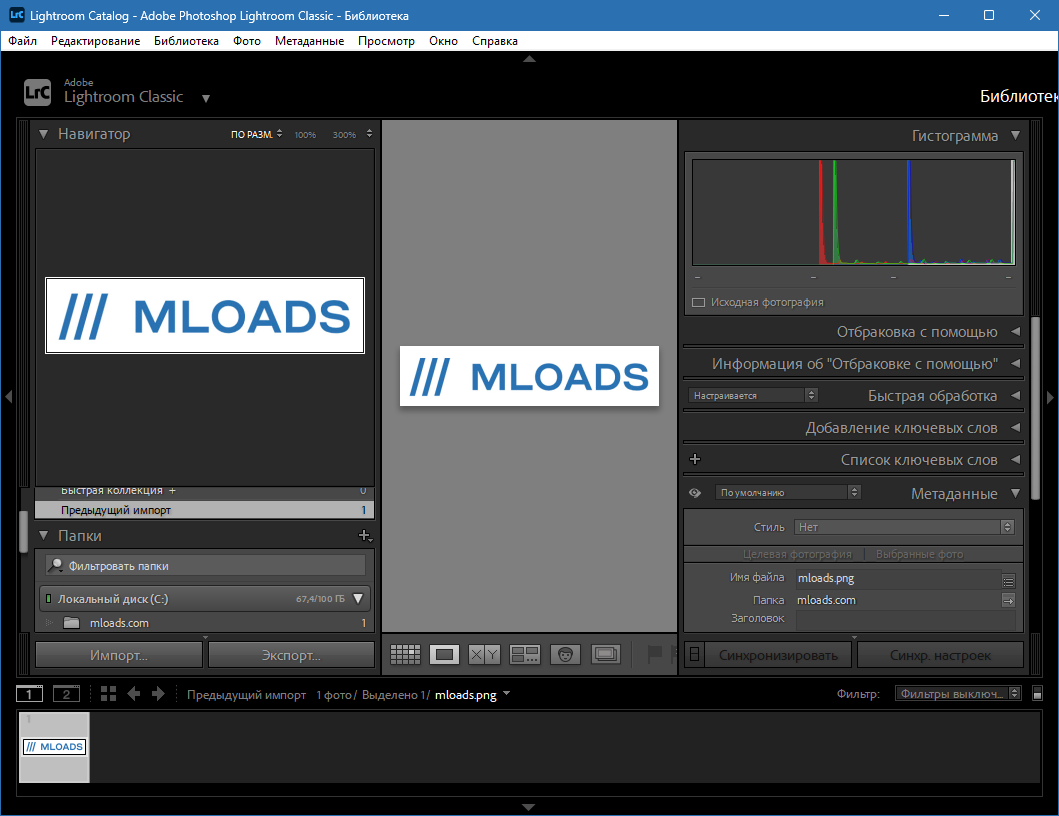Expand the Быстрая обработка panel
The height and width of the screenshot is (816, 1059).
[x=1015, y=395]
